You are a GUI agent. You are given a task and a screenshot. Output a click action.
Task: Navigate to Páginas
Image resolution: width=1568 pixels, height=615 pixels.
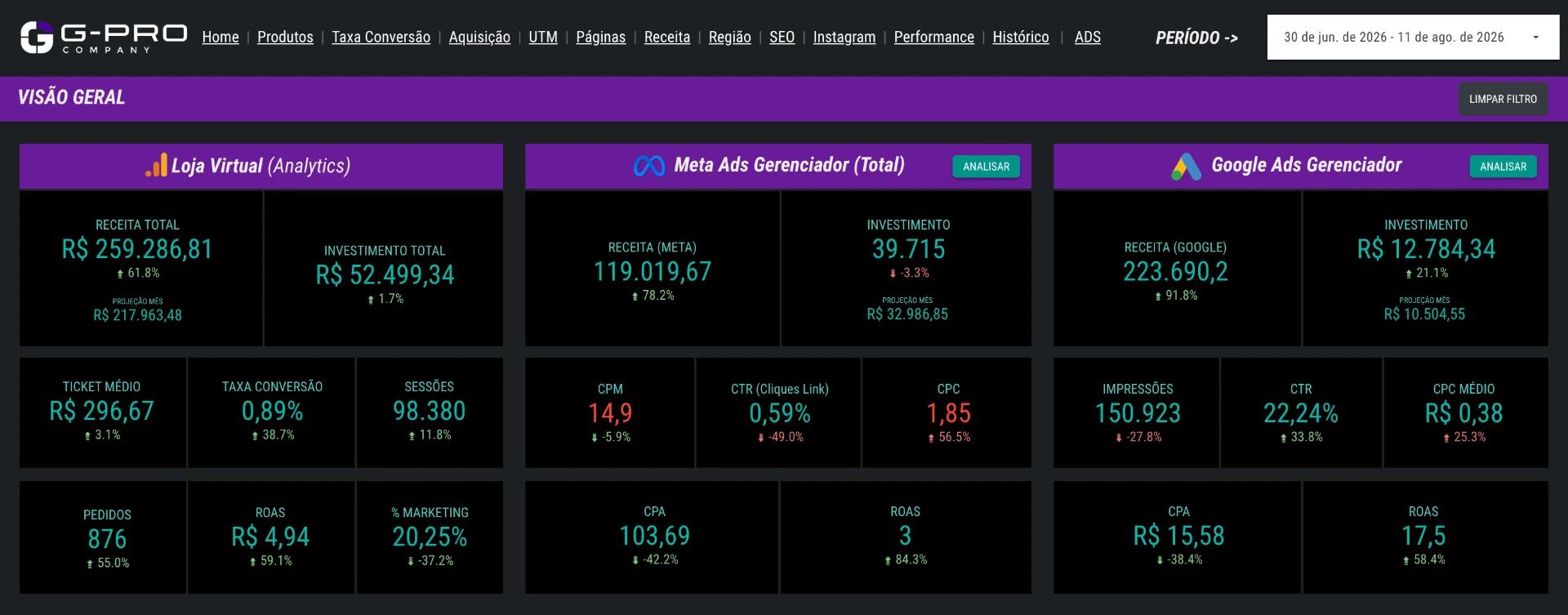click(x=600, y=37)
